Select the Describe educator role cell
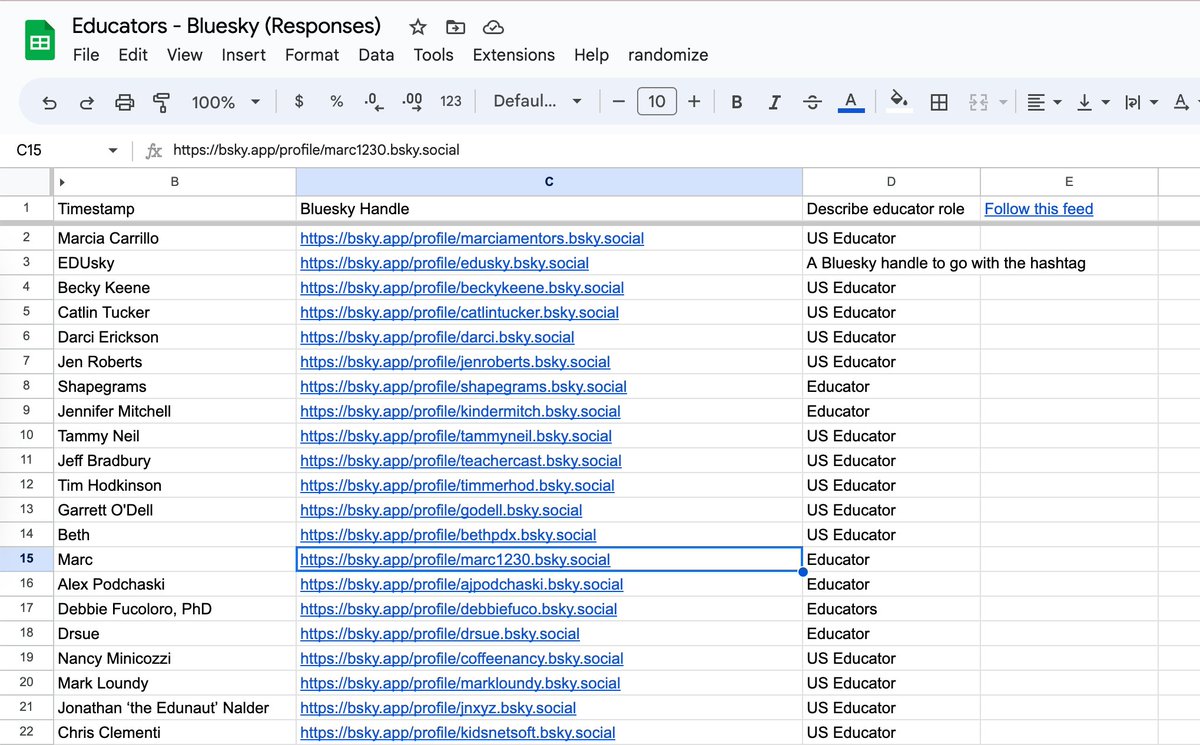This screenshot has width=1200, height=745. tap(891, 209)
